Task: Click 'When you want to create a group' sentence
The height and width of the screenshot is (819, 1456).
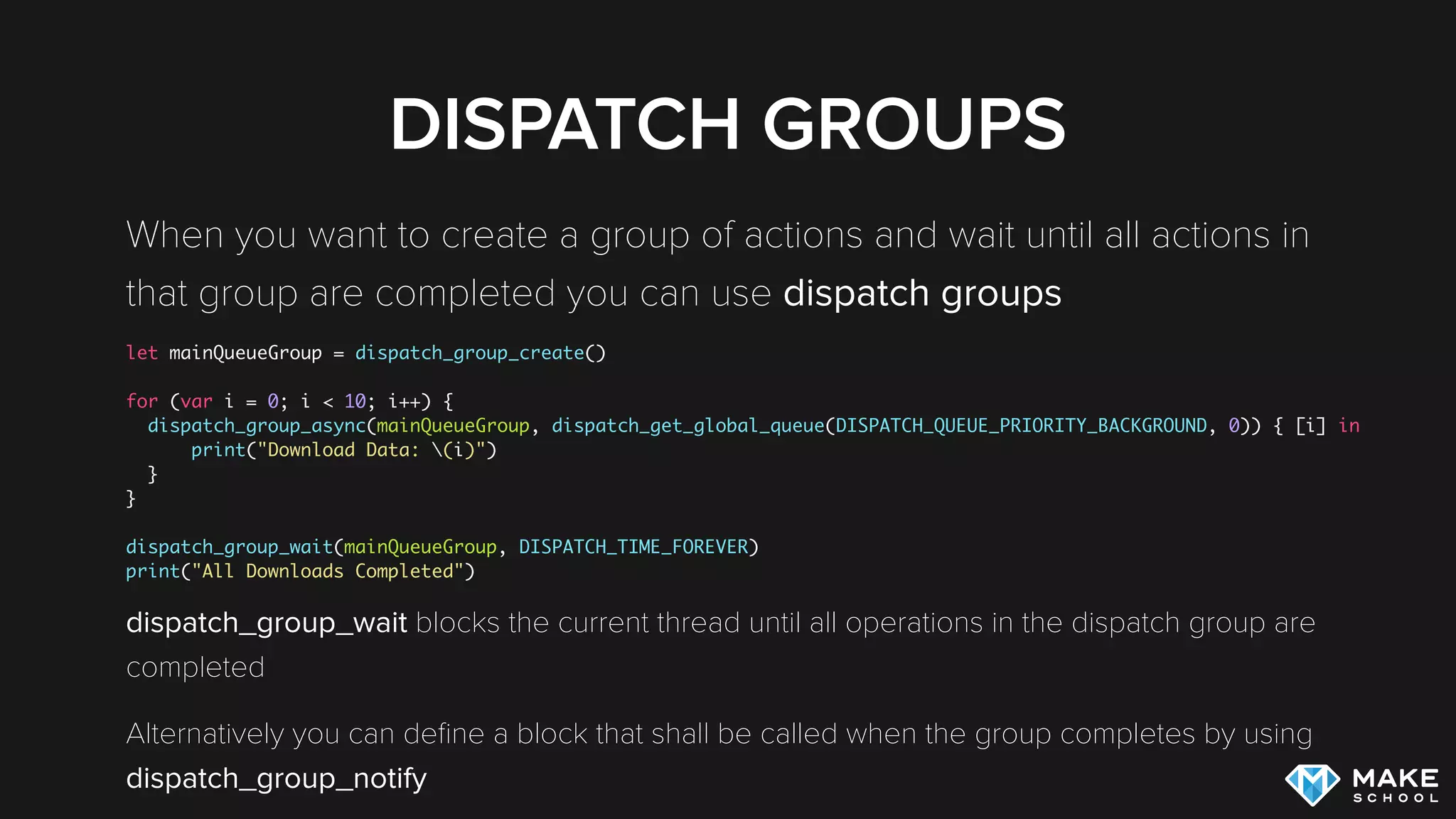Action: coord(718,264)
